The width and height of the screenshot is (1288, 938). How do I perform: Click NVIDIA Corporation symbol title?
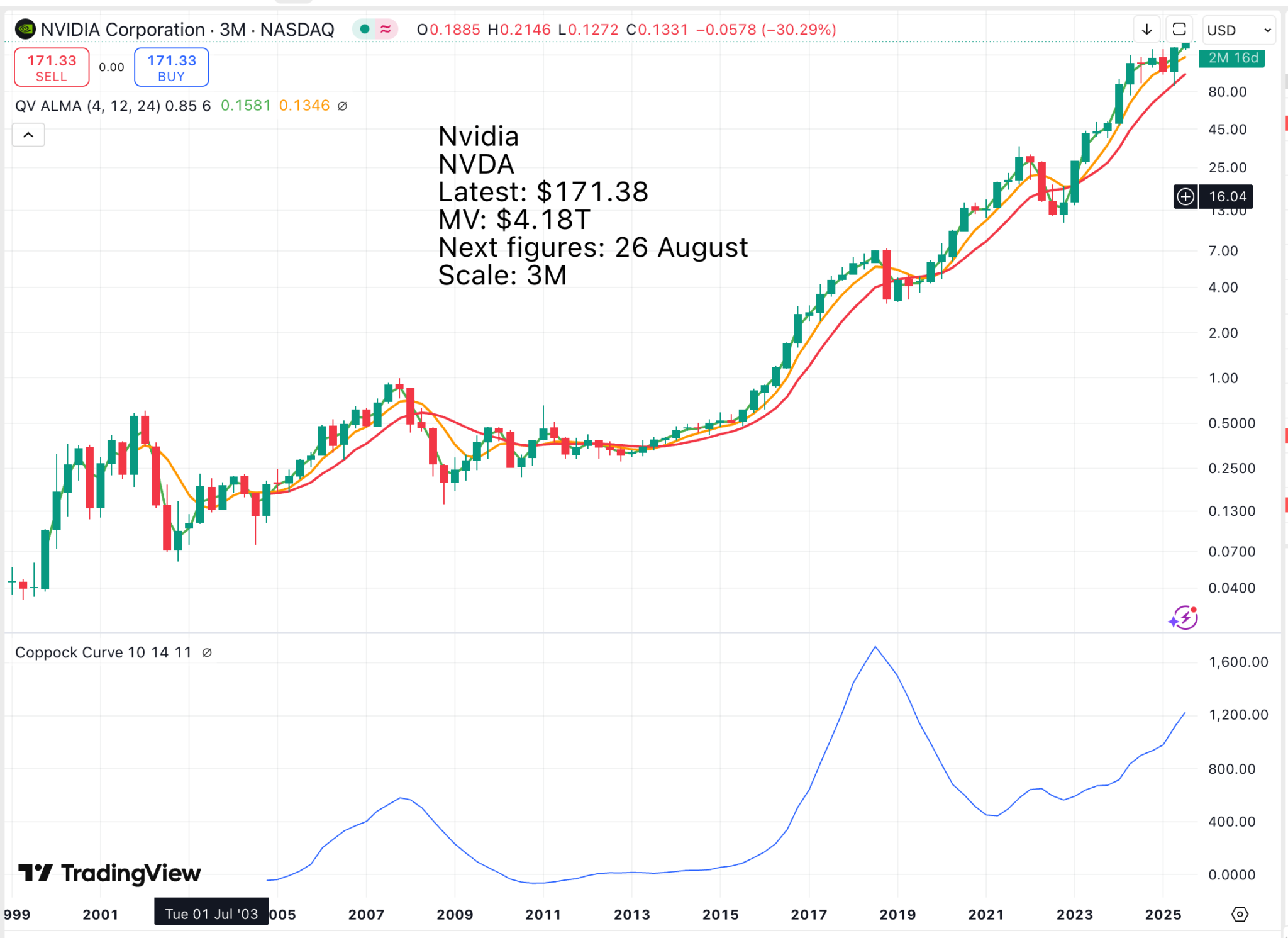point(123,30)
